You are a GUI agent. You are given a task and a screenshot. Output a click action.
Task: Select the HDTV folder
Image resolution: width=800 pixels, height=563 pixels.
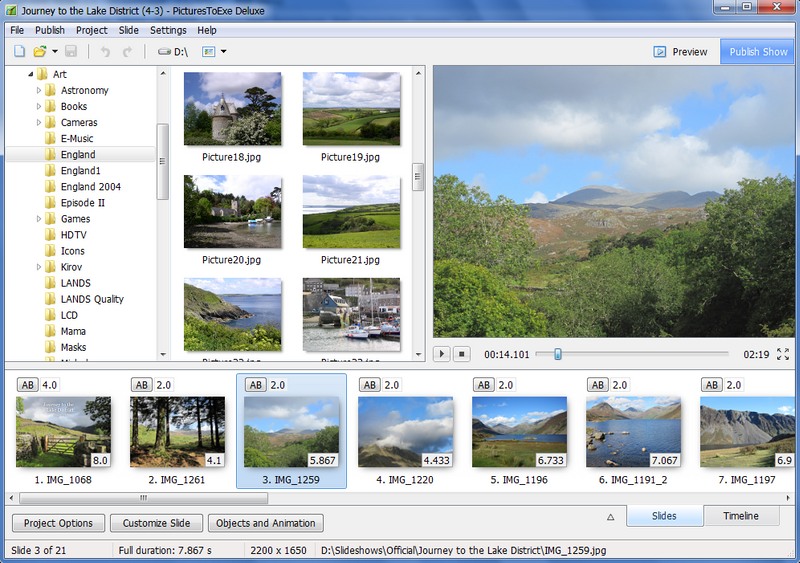click(66, 235)
